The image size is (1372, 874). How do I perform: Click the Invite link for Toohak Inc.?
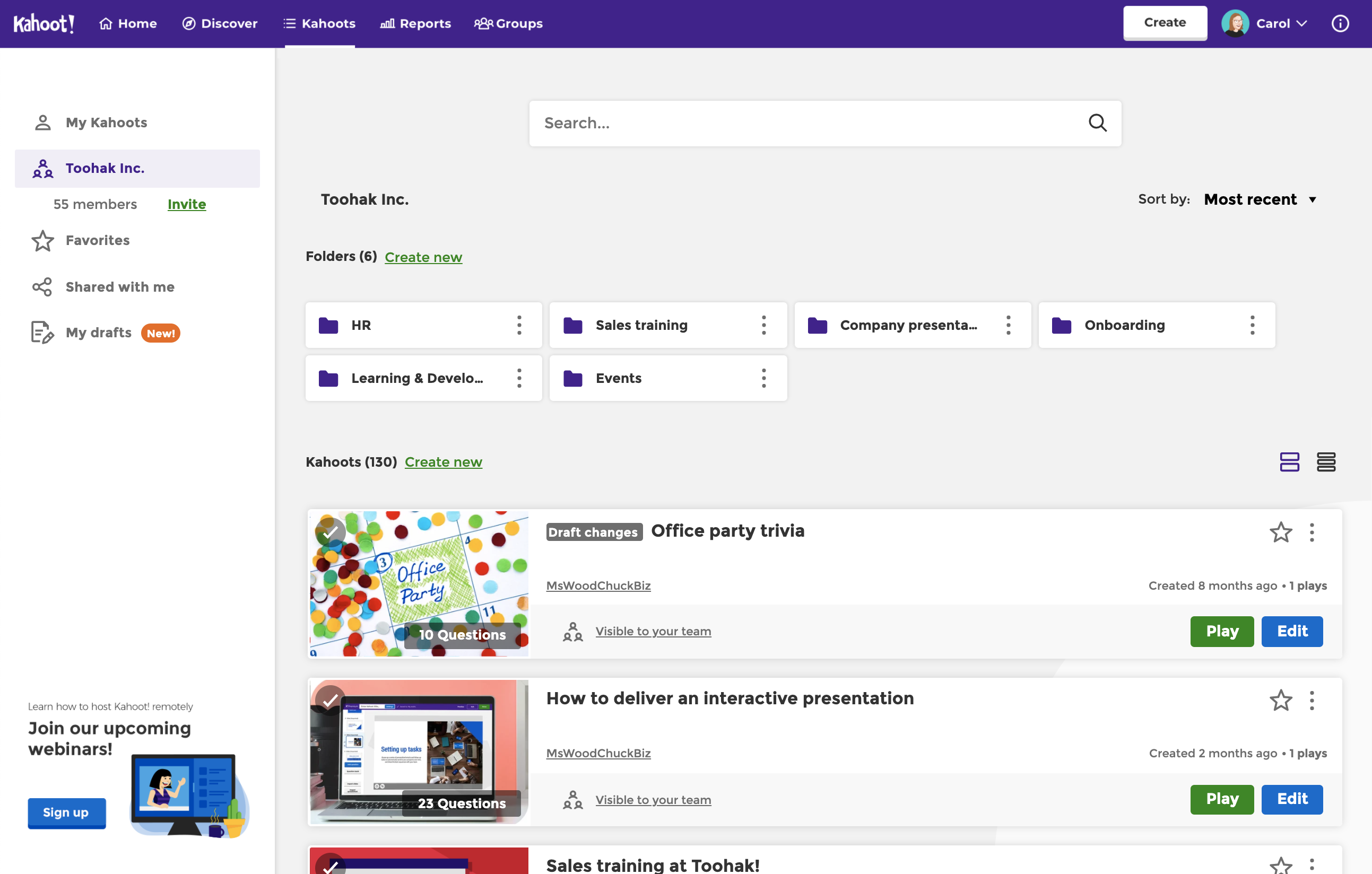[x=187, y=204]
